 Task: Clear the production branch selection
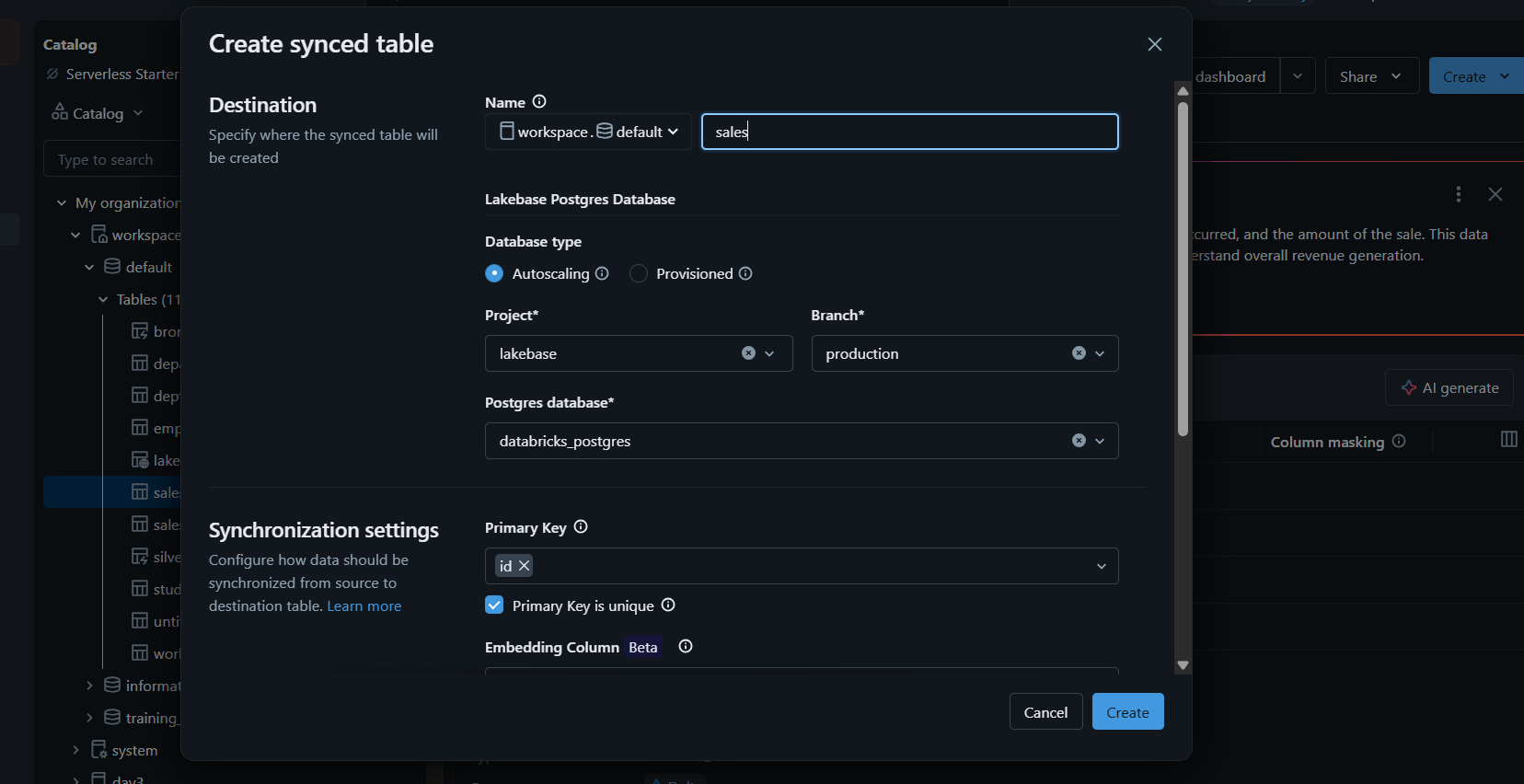pyautogui.click(x=1079, y=353)
